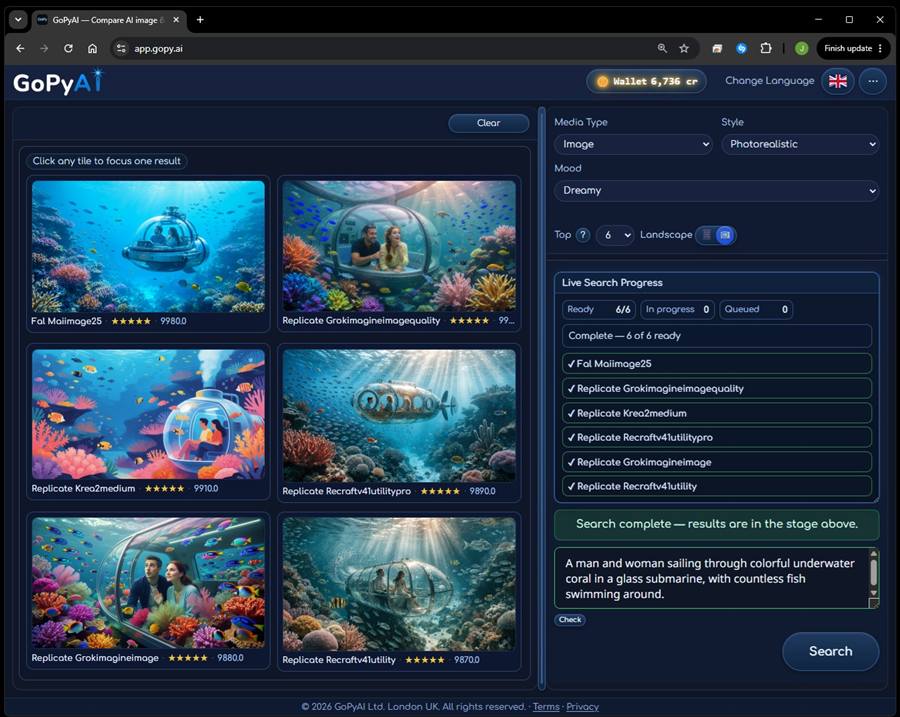Image resolution: width=900 pixels, height=717 pixels.
Task: Select Replicate Recraftv41utilitypro in progress list
Action: (716, 437)
